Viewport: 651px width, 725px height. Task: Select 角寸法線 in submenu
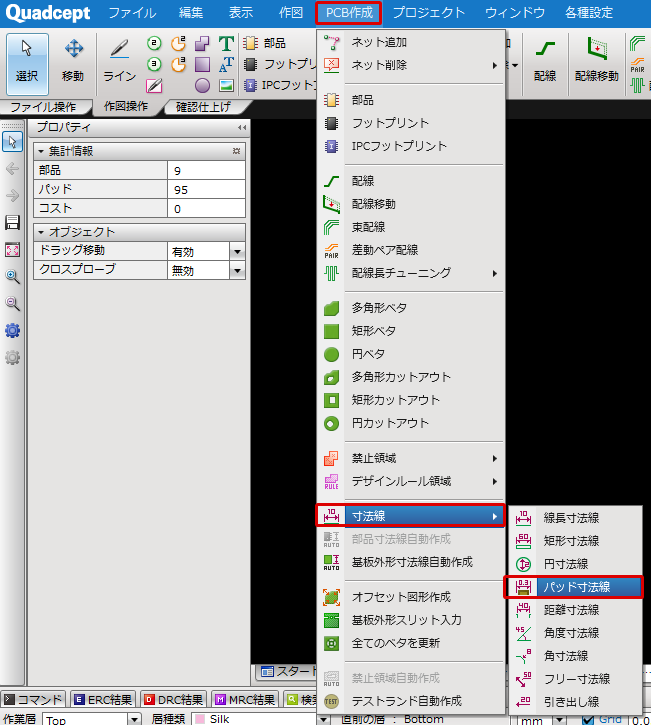click(x=576, y=656)
